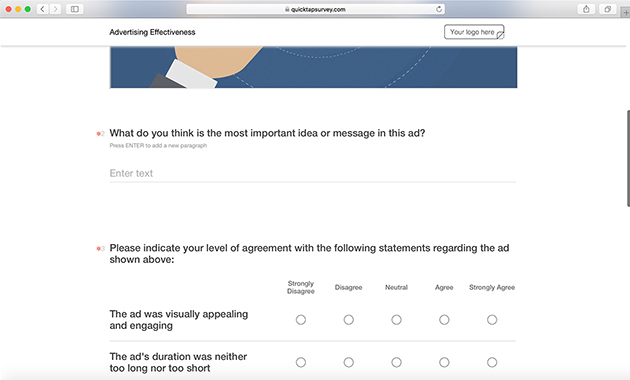The height and width of the screenshot is (380, 630).
Task: Open the Share icon in Safari toolbar
Action: [586, 9]
